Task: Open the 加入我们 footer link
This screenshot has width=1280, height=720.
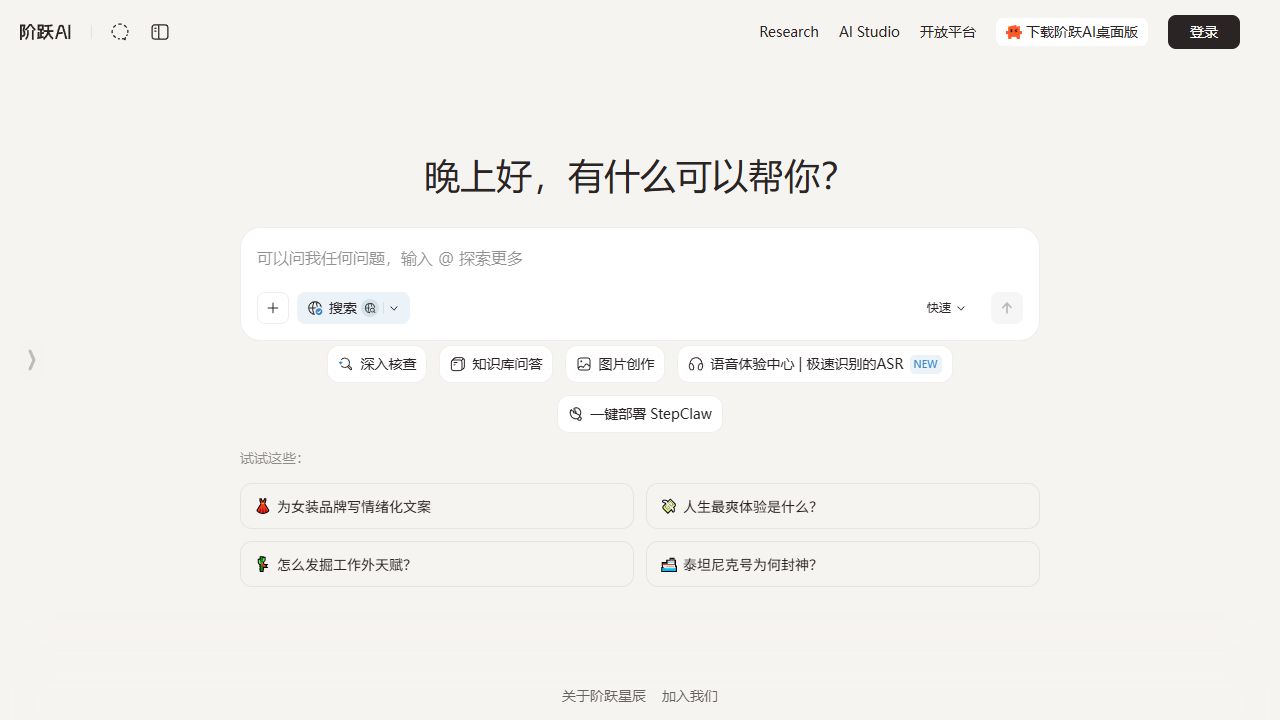Action: point(690,696)
